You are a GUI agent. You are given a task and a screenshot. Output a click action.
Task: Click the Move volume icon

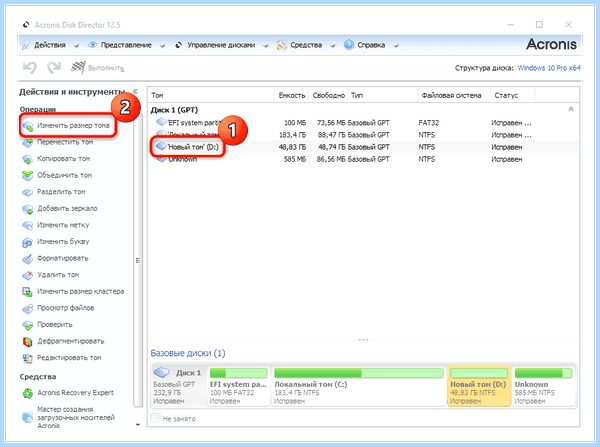pyautogui.click(x=28, y=143)
